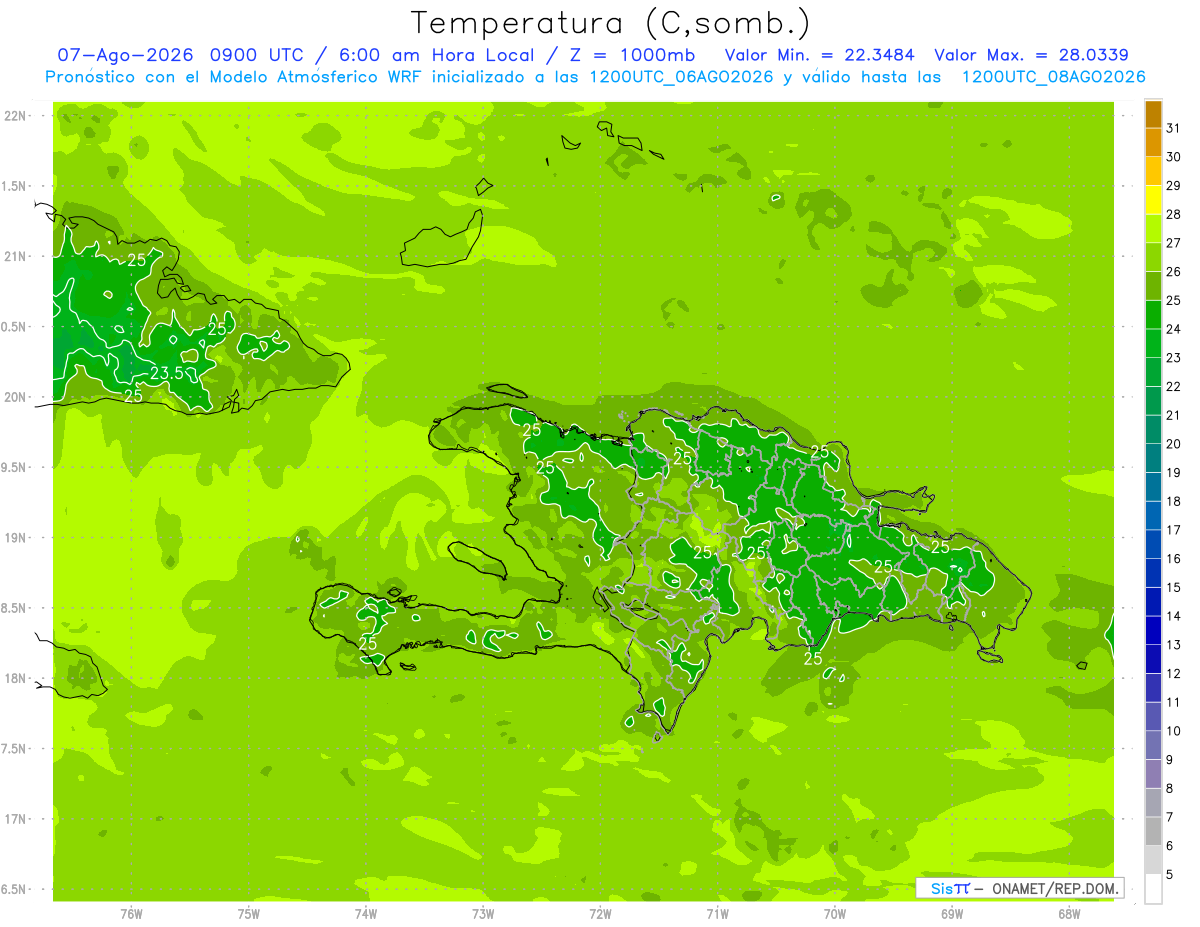Click the color scale value '8'
Screen dimensions: 1200x927
point(1169,789)
